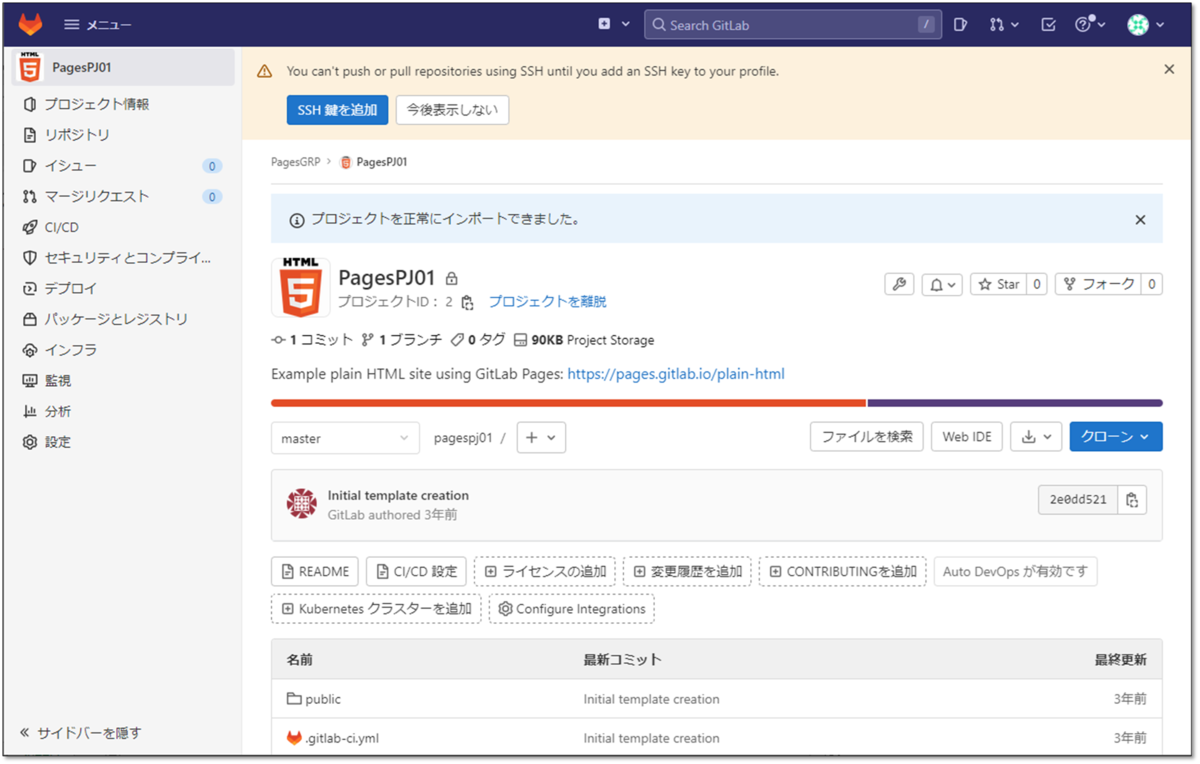
Task: Click the purple language bar segment
Action: [x=1015, y=403]
